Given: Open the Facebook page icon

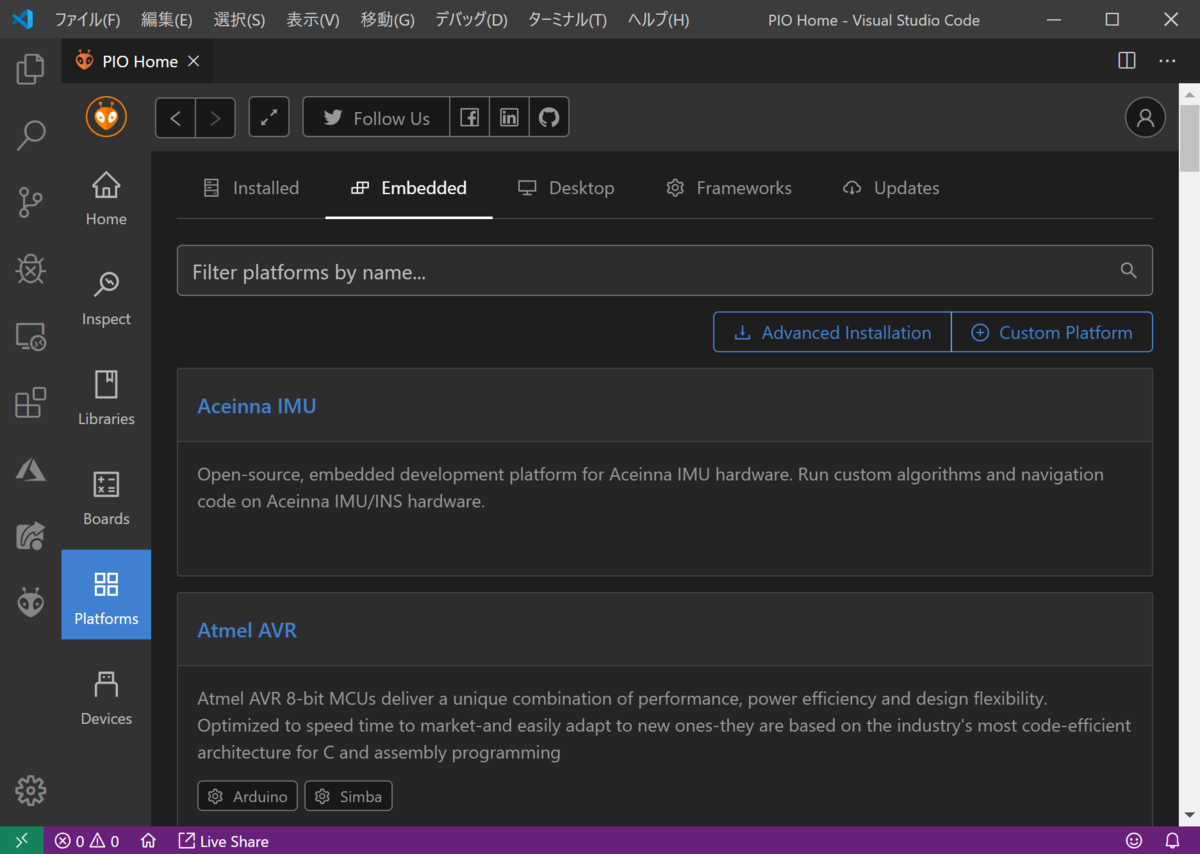Looking at the screenshot, I should point(469,118).
